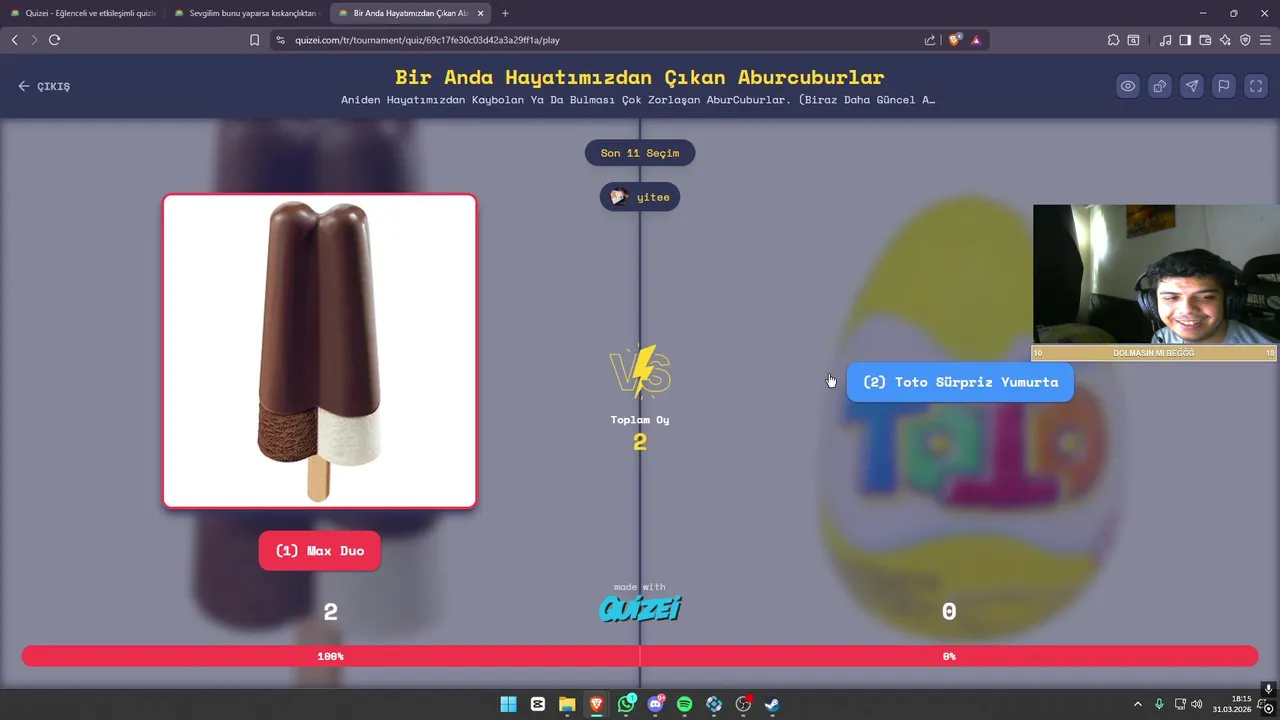Click the Quizei logo at bottom center
Viewport: 1280px width, 720px height.
tap(640, 608)
